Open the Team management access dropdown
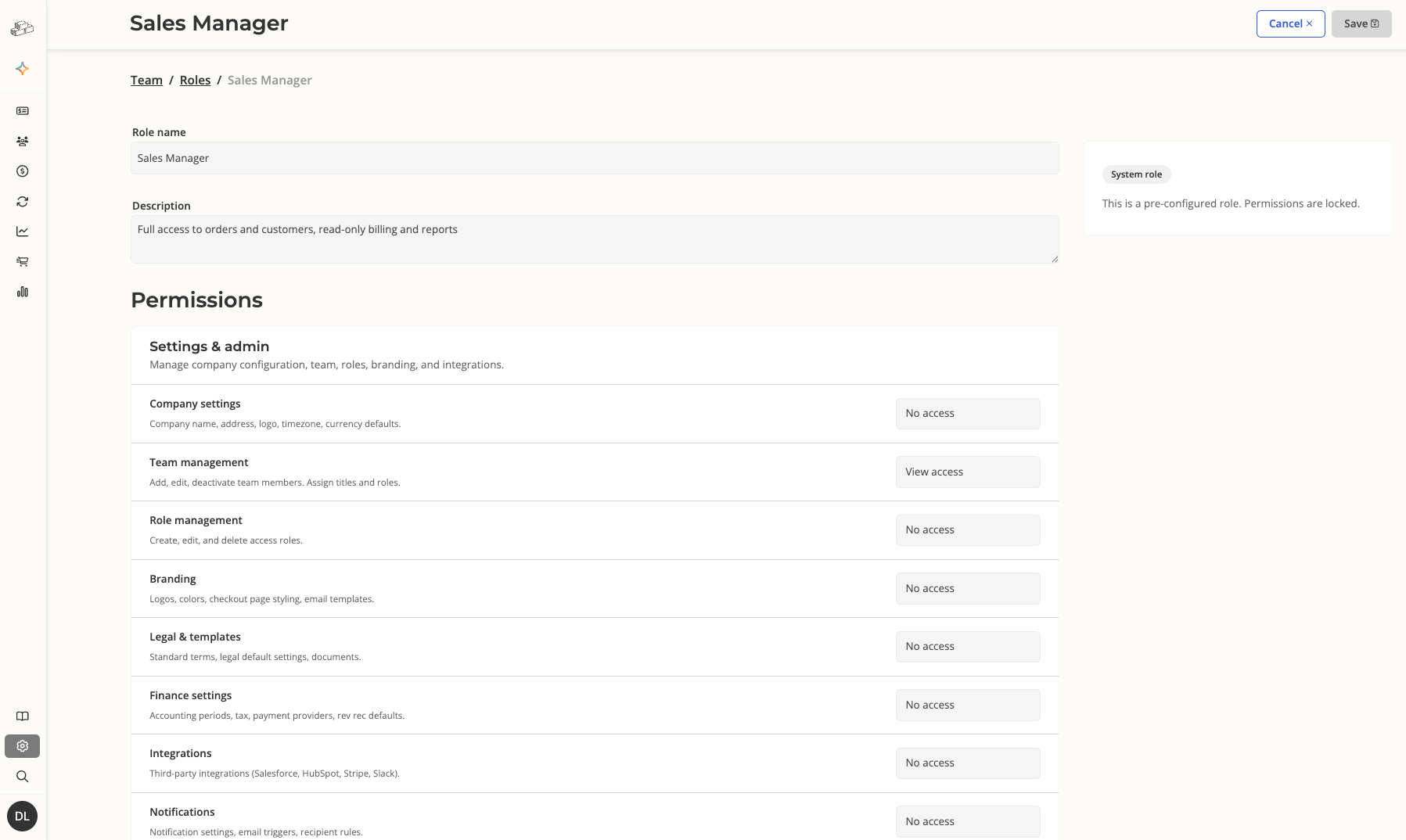The image size is (1406, 840). click(x=968, y=472)
